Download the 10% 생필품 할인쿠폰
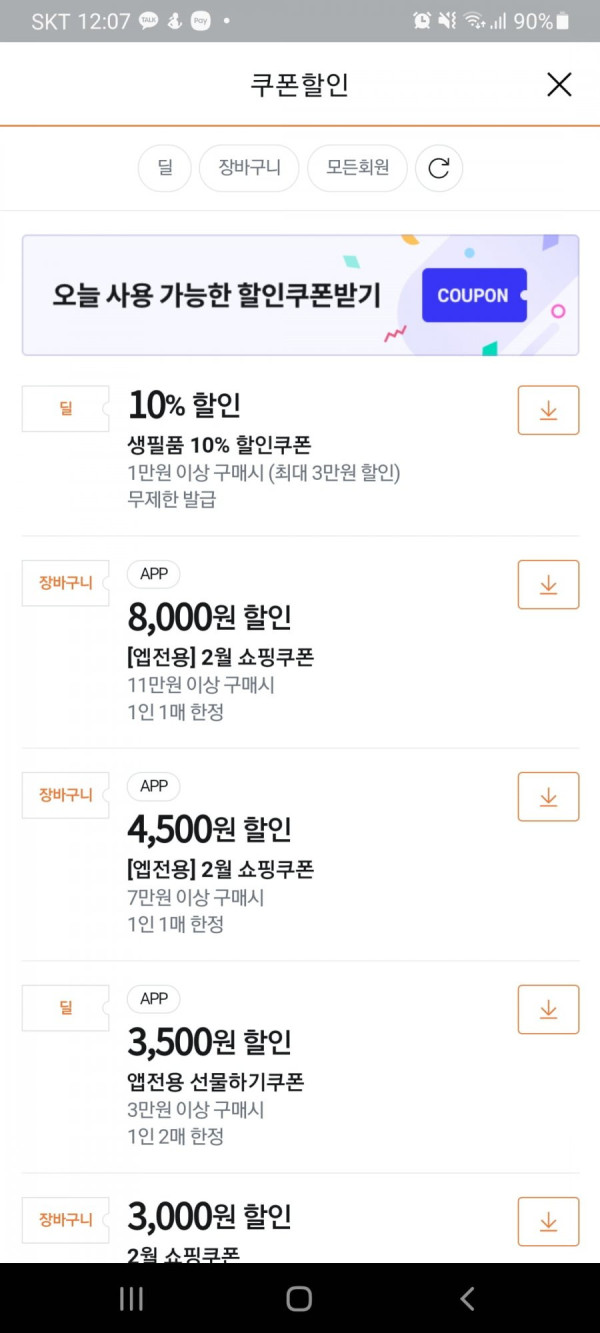Screen dimensions: 600x1333 [x=548, y=410]
